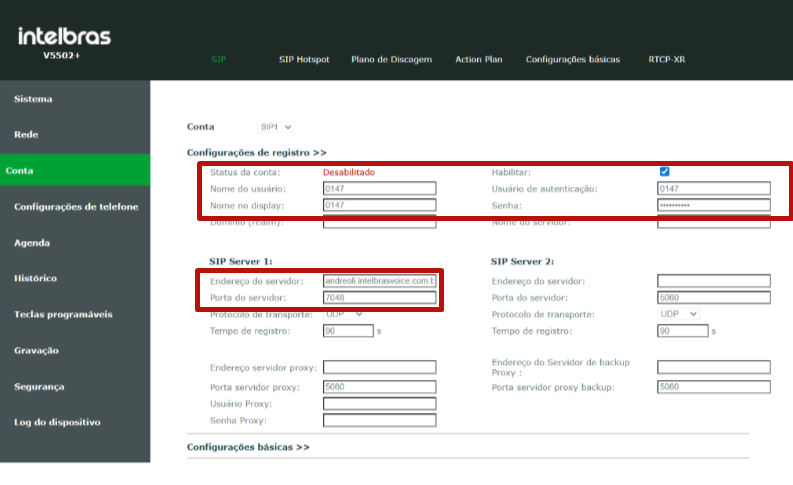793x485 pixels.
Task: Open SIP Server 2 Protocolo de transporte dropdown
Action: [678, 314]
